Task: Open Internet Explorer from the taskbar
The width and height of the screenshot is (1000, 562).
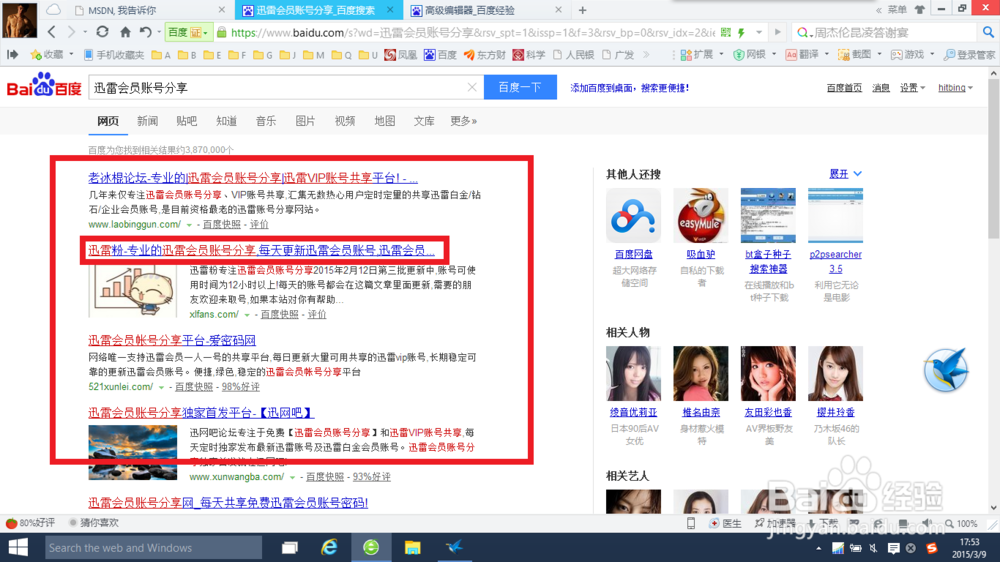Action: 329,547
